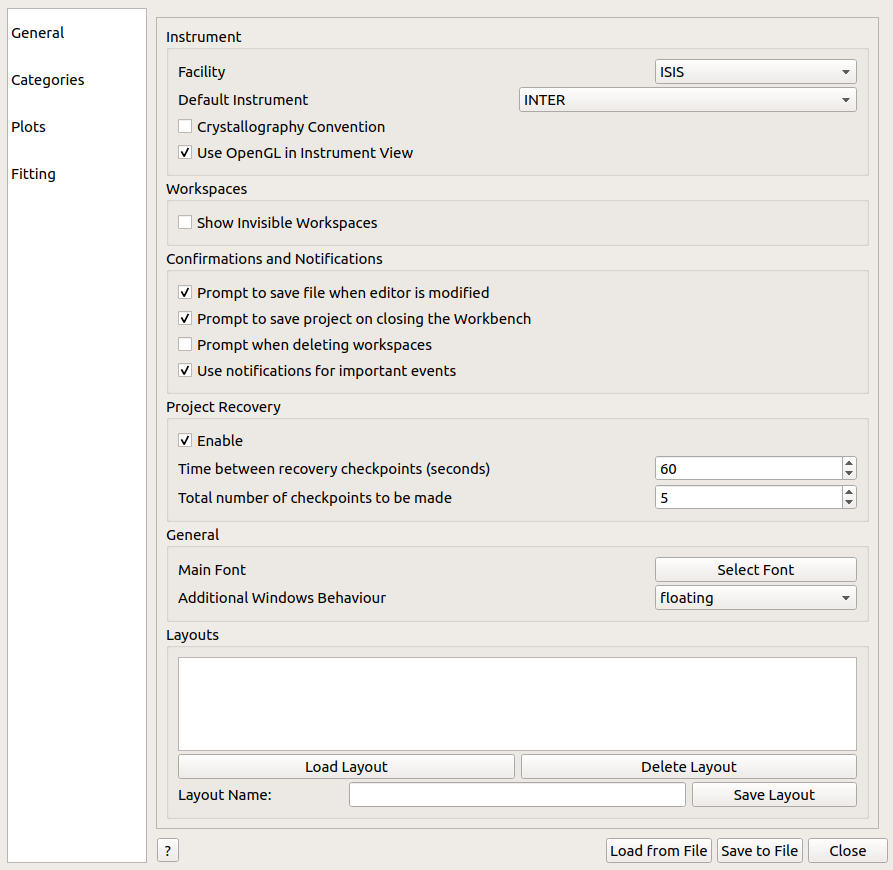This screenshot has width=893, height=870.
Task: Expand the Default Instrument combo box
Action: tap(687, 100)
